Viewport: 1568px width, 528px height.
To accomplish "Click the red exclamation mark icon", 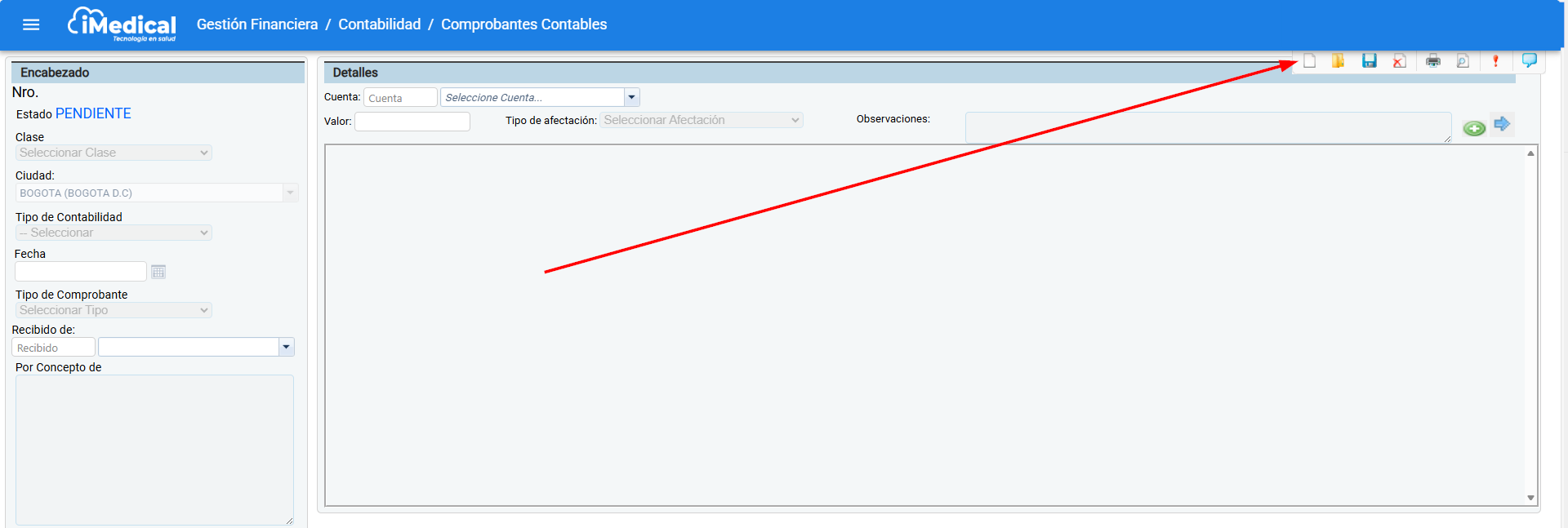I will (x=1495, y=61).
